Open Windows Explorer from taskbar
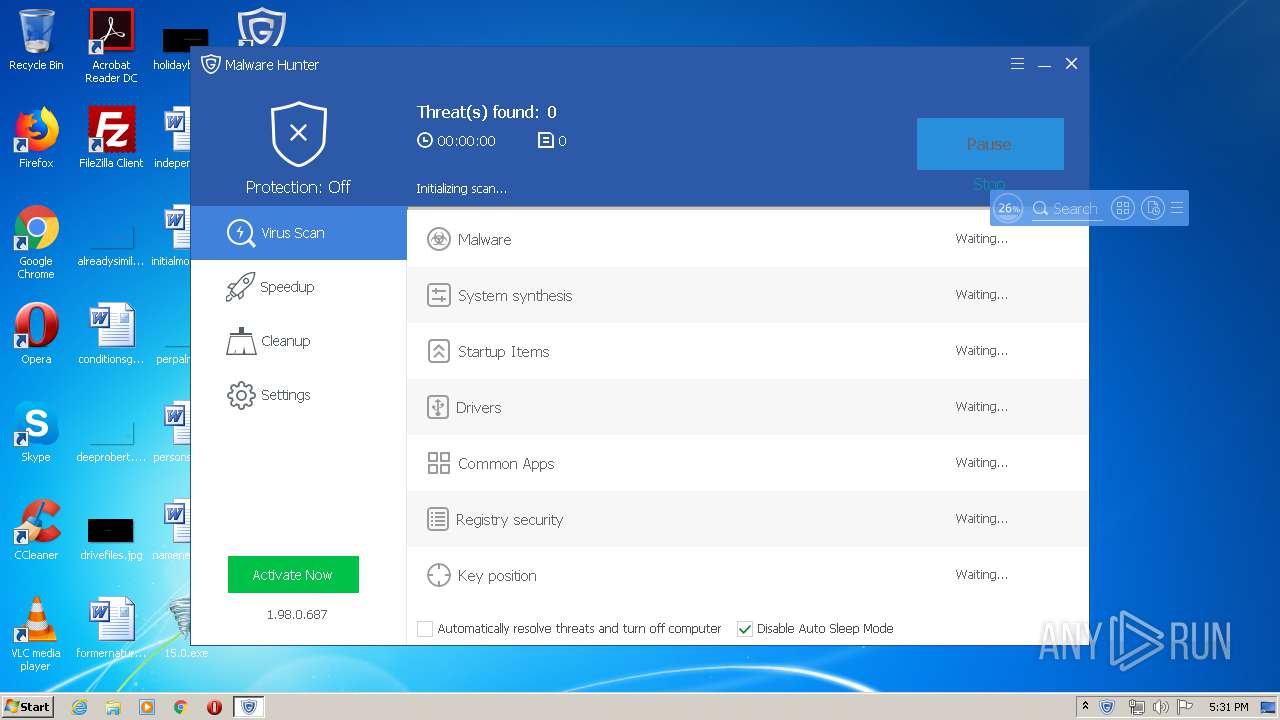 [x=113, y=707]
